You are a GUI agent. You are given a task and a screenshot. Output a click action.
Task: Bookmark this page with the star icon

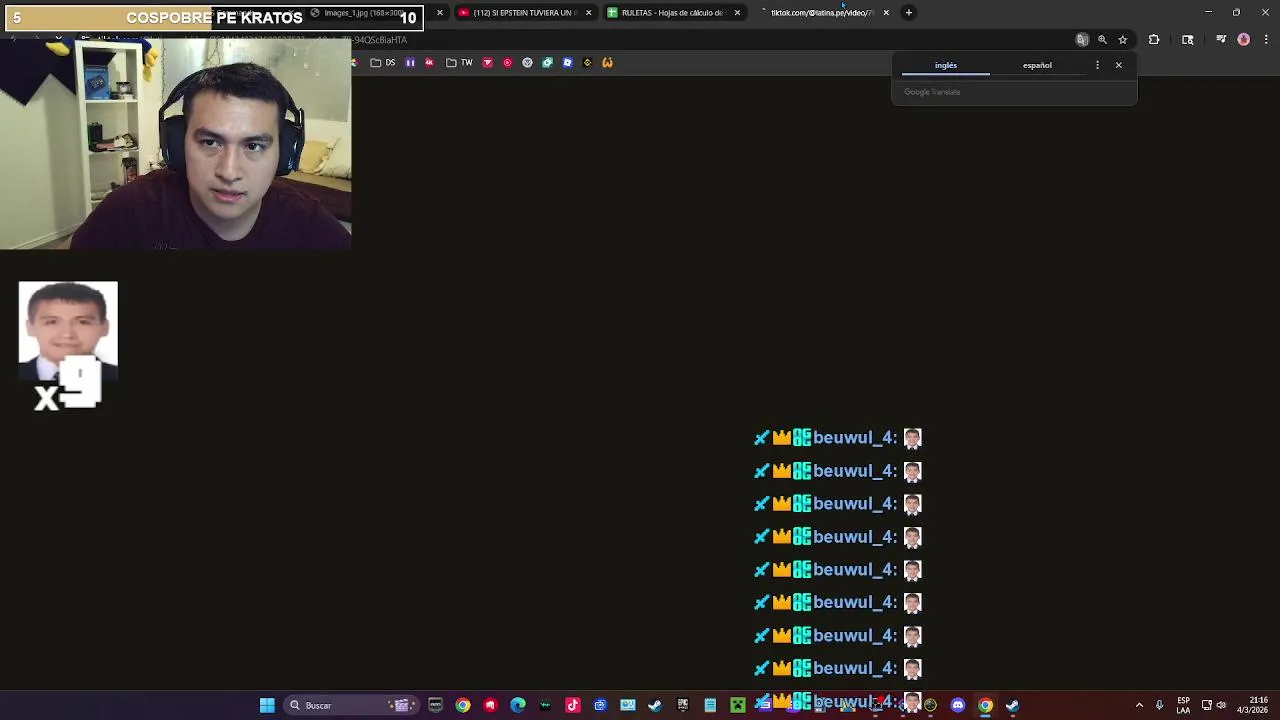coord(1123,40)
